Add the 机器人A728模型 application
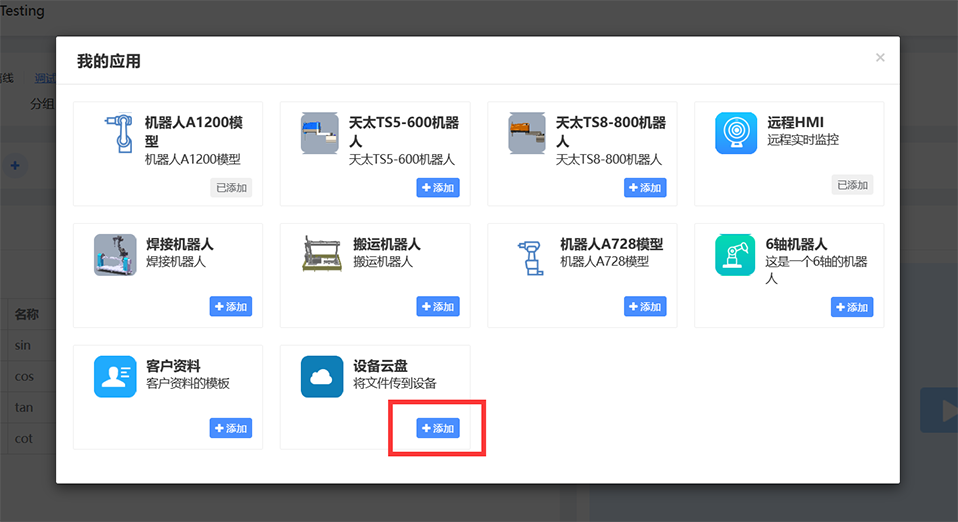 (x=645, y=307)
